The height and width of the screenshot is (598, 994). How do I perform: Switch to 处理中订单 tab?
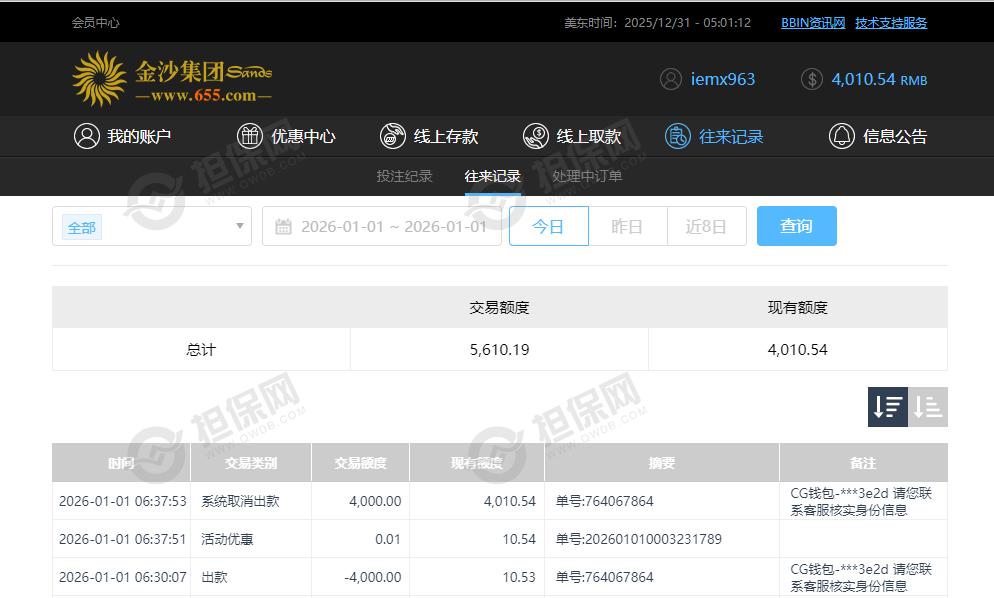coord(587,176)
